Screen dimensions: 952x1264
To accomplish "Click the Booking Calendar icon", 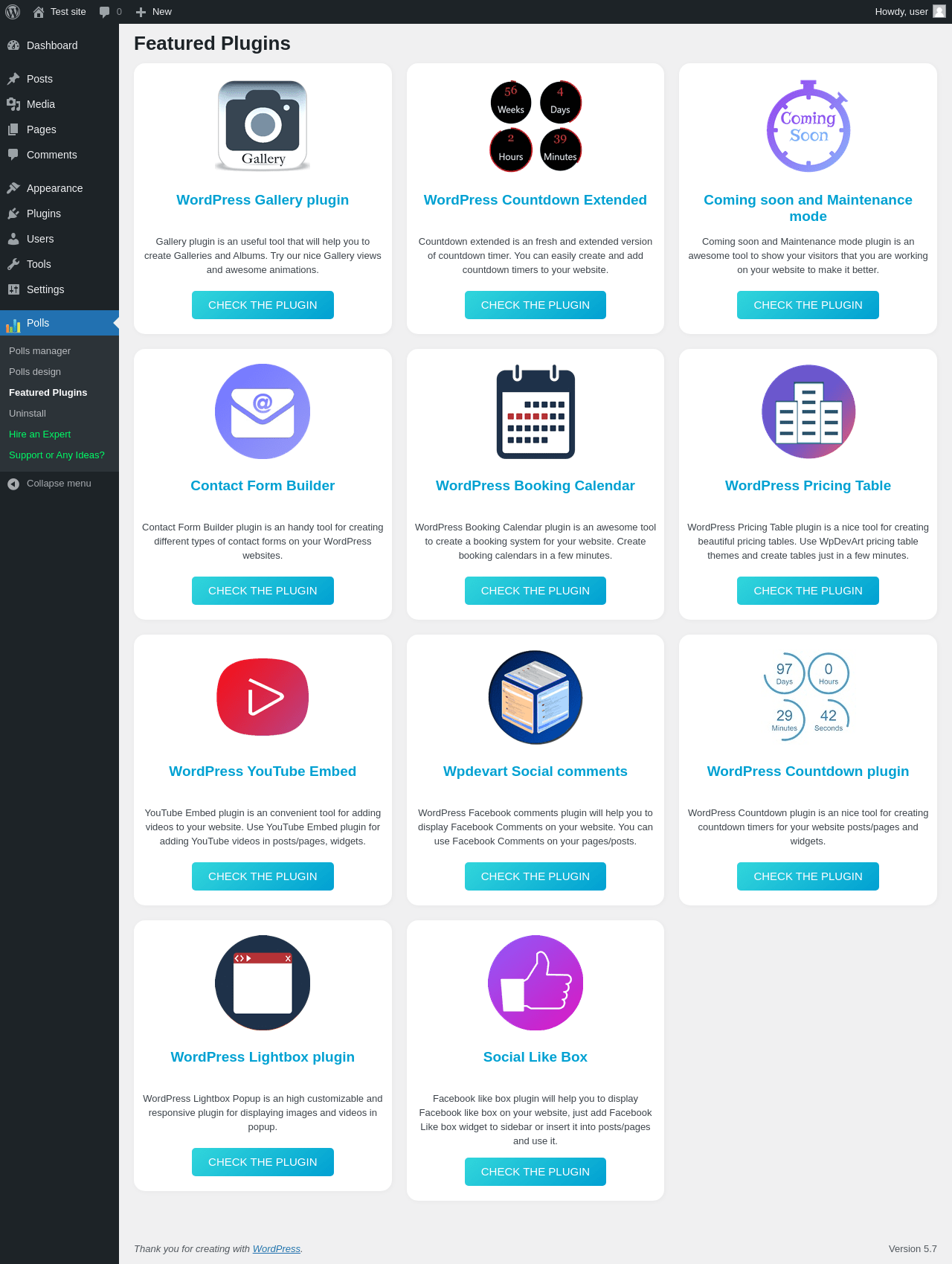I will click(535, 411).
